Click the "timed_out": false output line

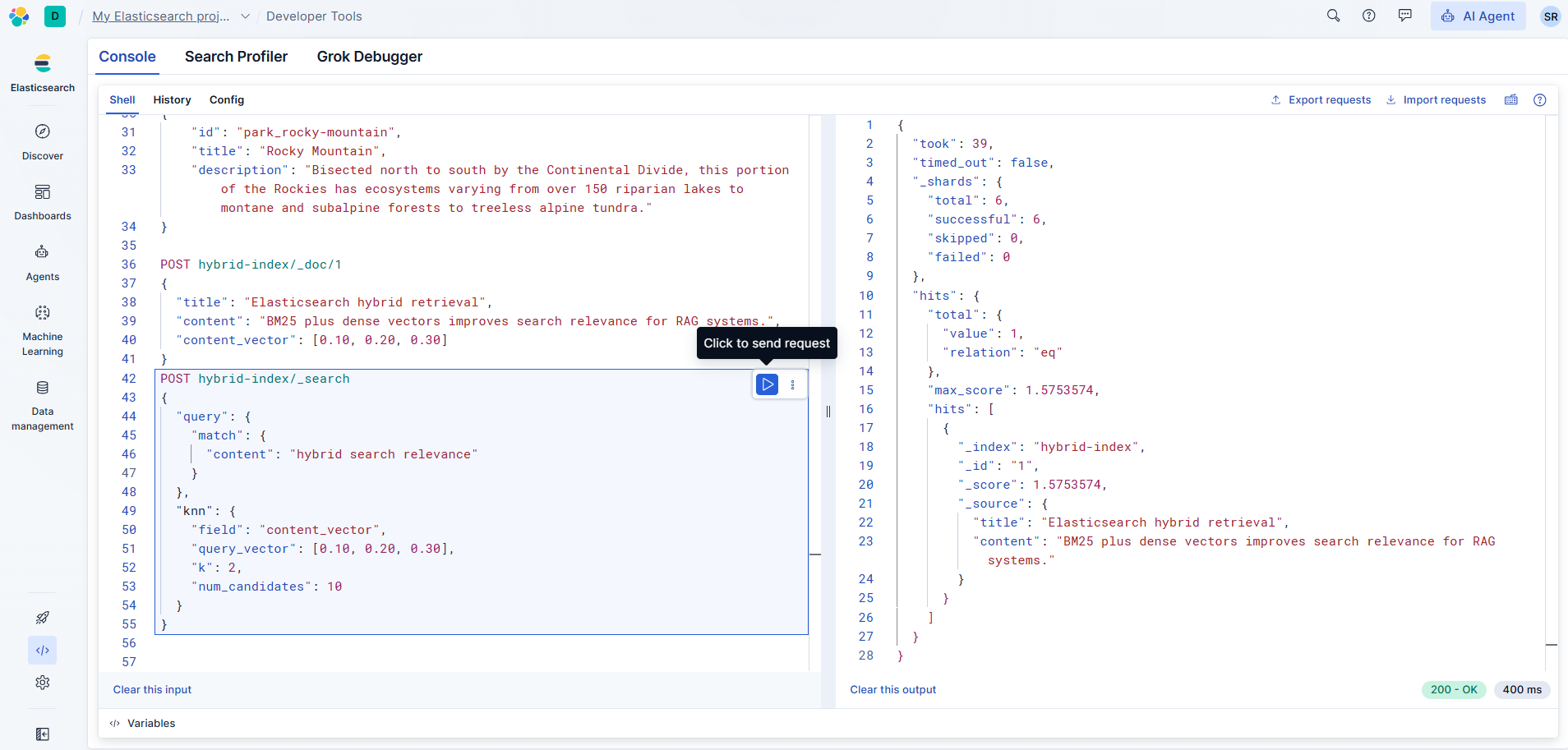983,163
